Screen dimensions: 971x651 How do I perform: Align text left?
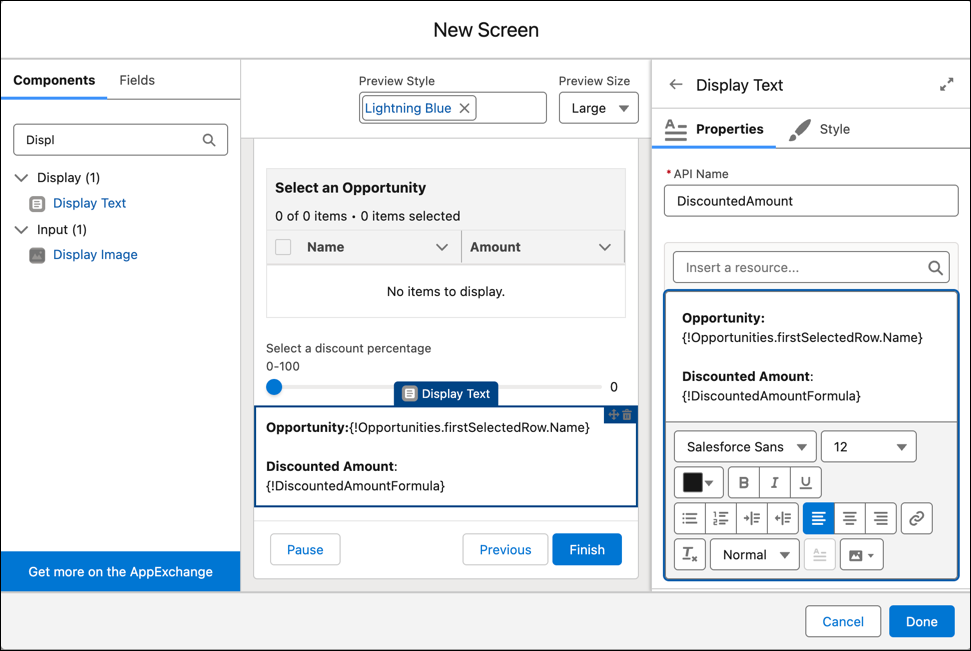(x=819, y=518)
